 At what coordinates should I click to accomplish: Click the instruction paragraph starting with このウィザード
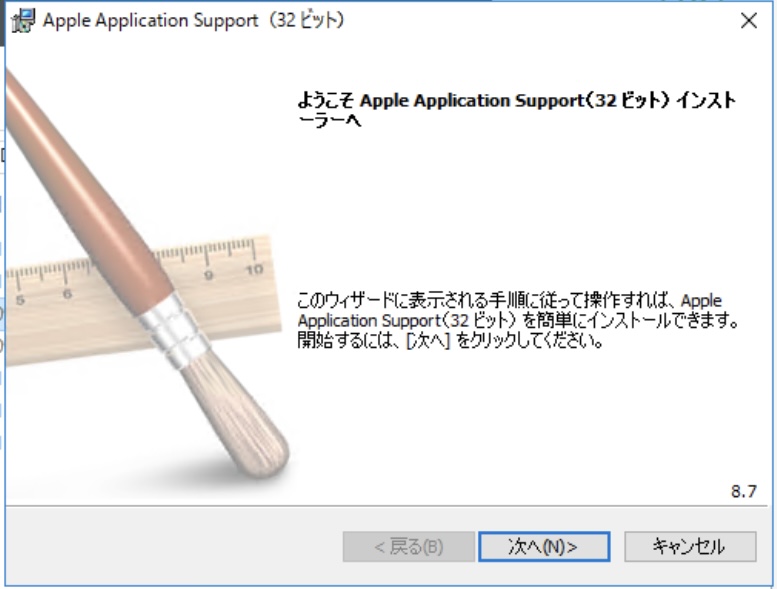tap(518, 321)
